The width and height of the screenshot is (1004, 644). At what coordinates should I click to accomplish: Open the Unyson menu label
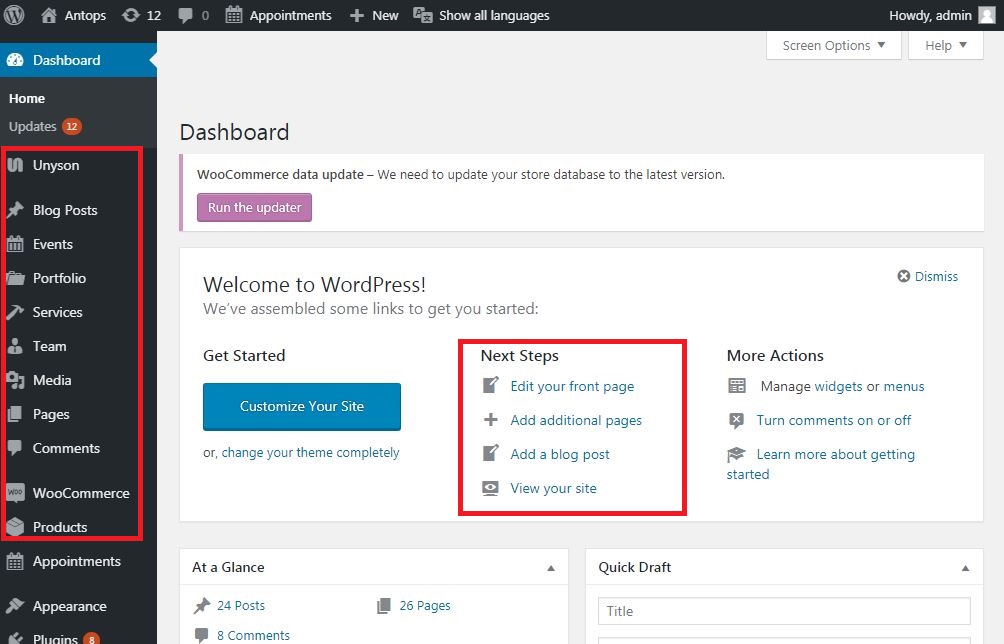click(x=56, y=165)
